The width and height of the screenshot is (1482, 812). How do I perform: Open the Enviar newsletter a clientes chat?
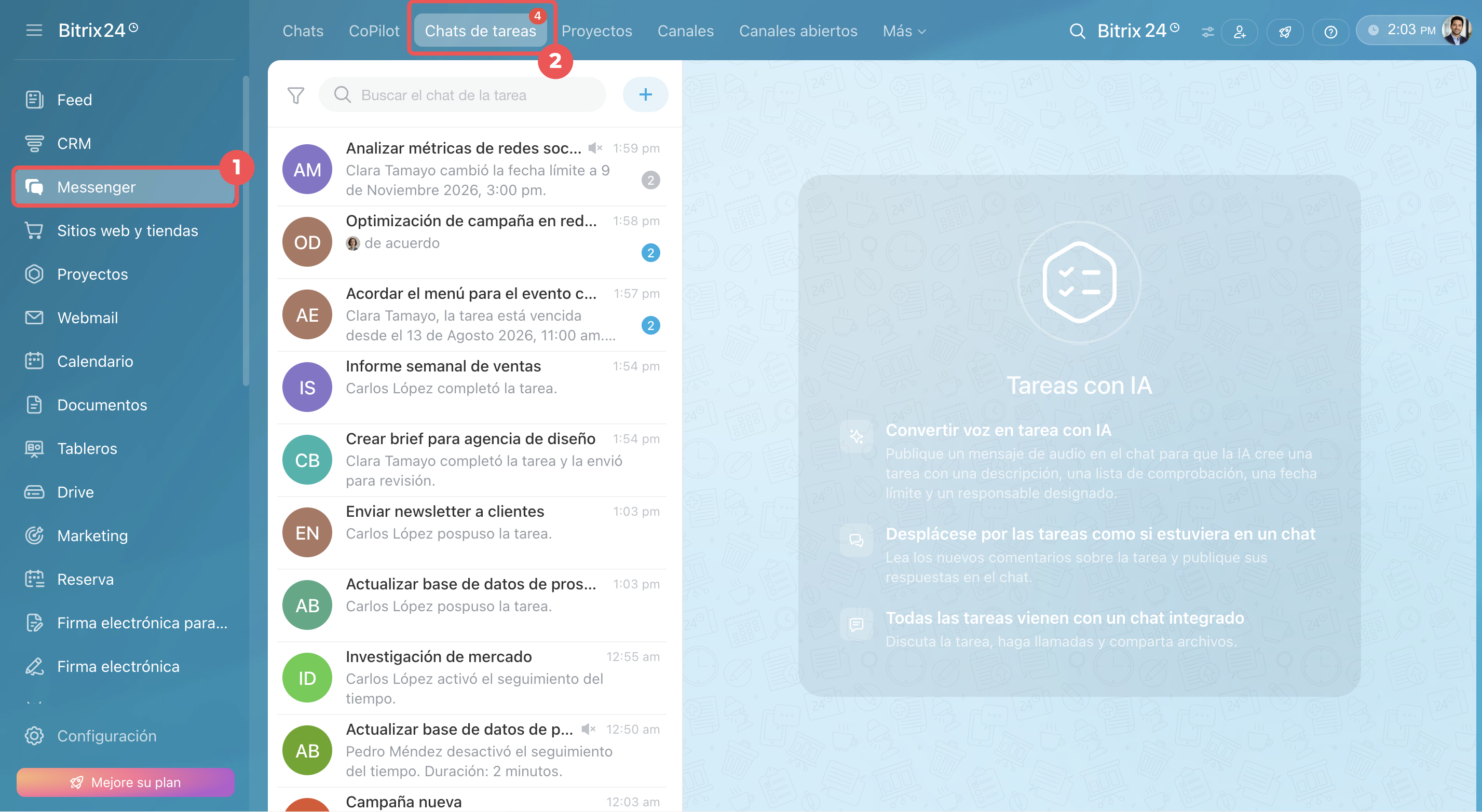pyautogui.click(x=472, y=532)
